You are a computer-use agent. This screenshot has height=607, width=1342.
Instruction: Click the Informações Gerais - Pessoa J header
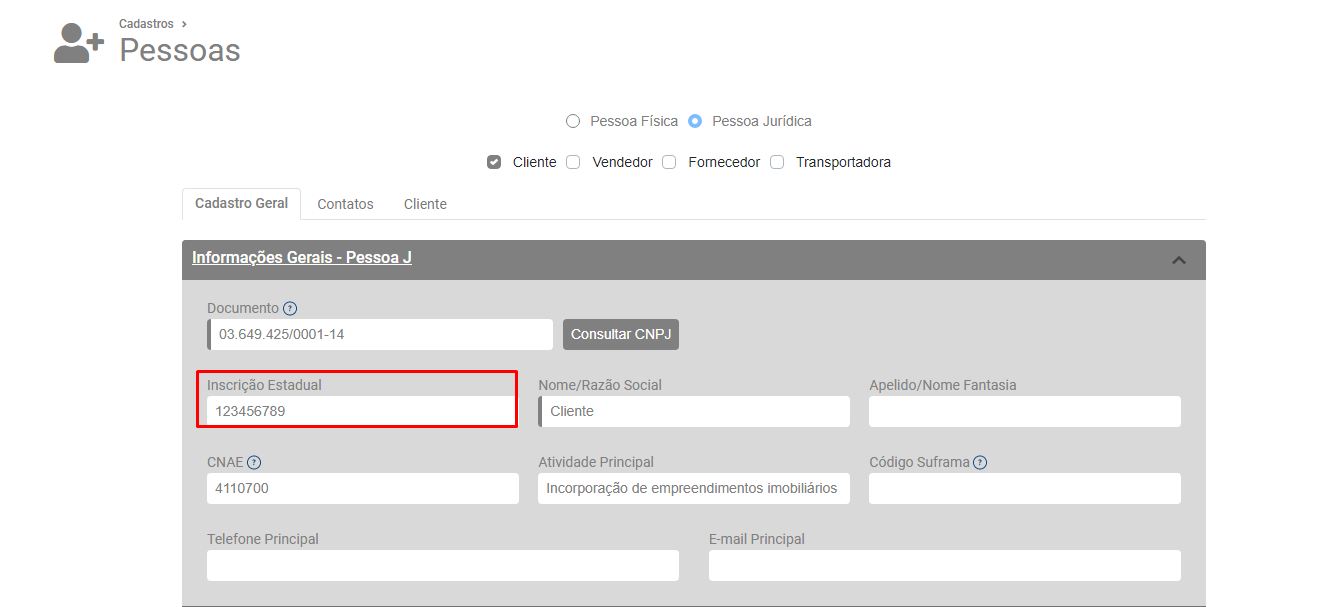[302, 258]
